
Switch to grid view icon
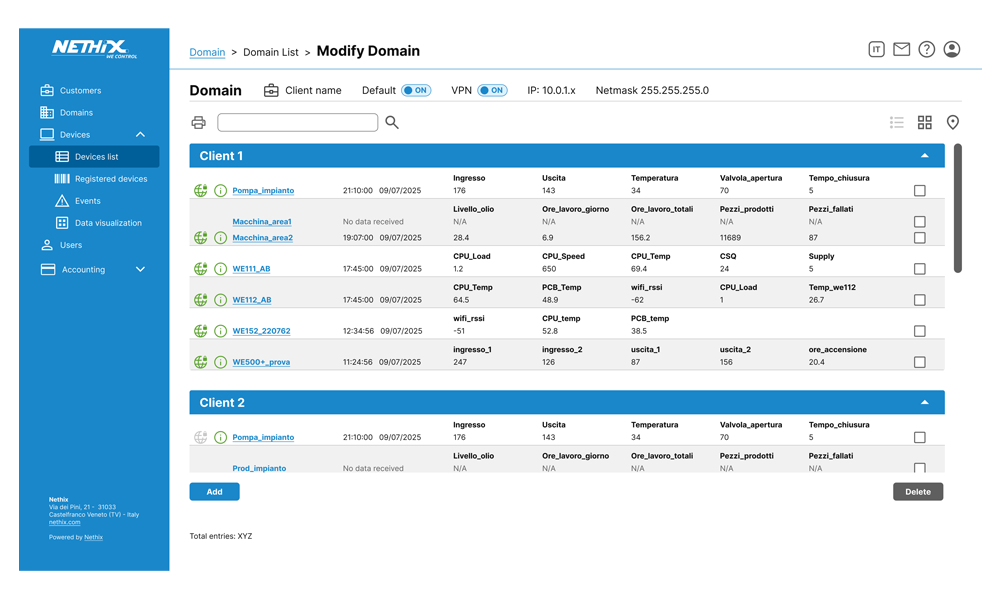click(x=925, y=122)
